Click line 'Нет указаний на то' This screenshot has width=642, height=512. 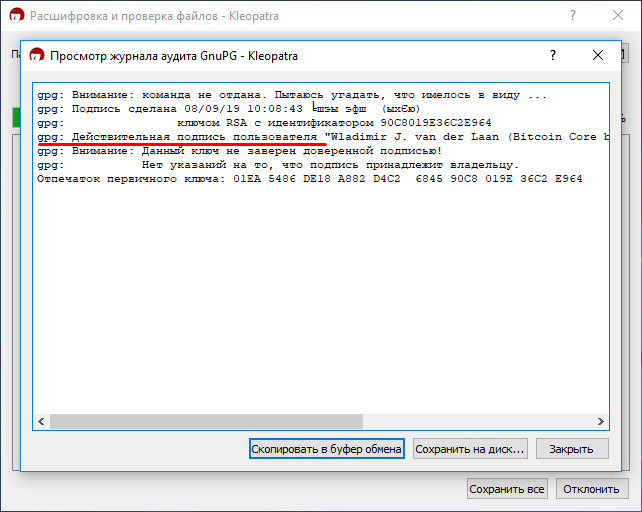click(278, 165)
